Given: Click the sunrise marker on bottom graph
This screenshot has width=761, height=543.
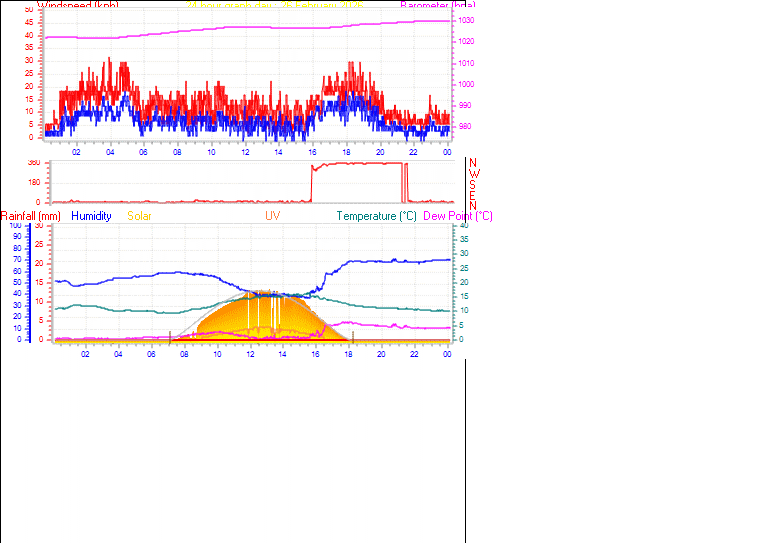Looking at the screenshot, I should [x=170, y=336].
